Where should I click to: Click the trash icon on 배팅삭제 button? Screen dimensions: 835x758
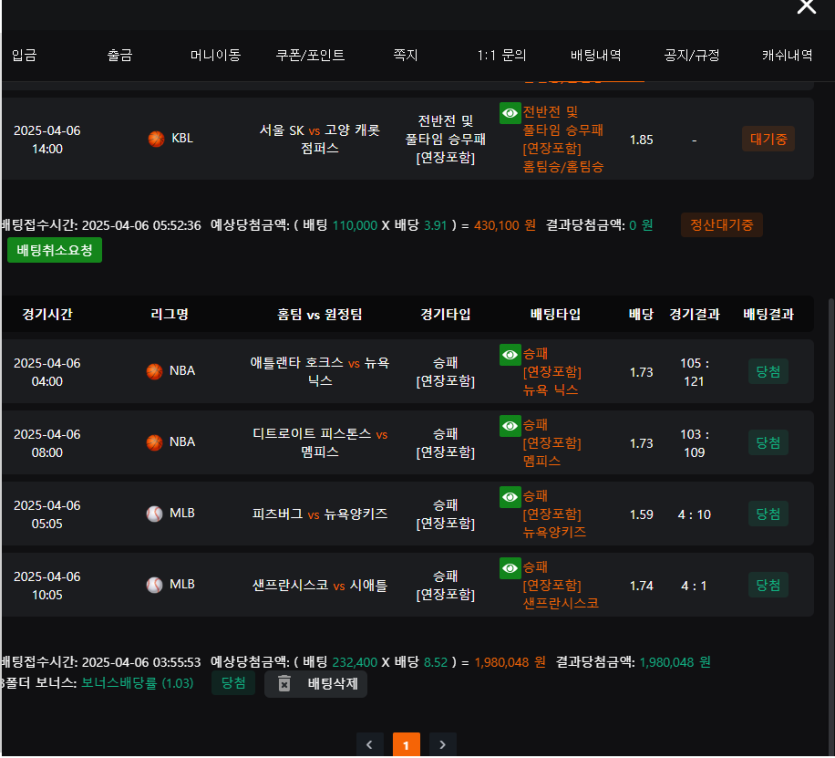click(x=284, y=683)
